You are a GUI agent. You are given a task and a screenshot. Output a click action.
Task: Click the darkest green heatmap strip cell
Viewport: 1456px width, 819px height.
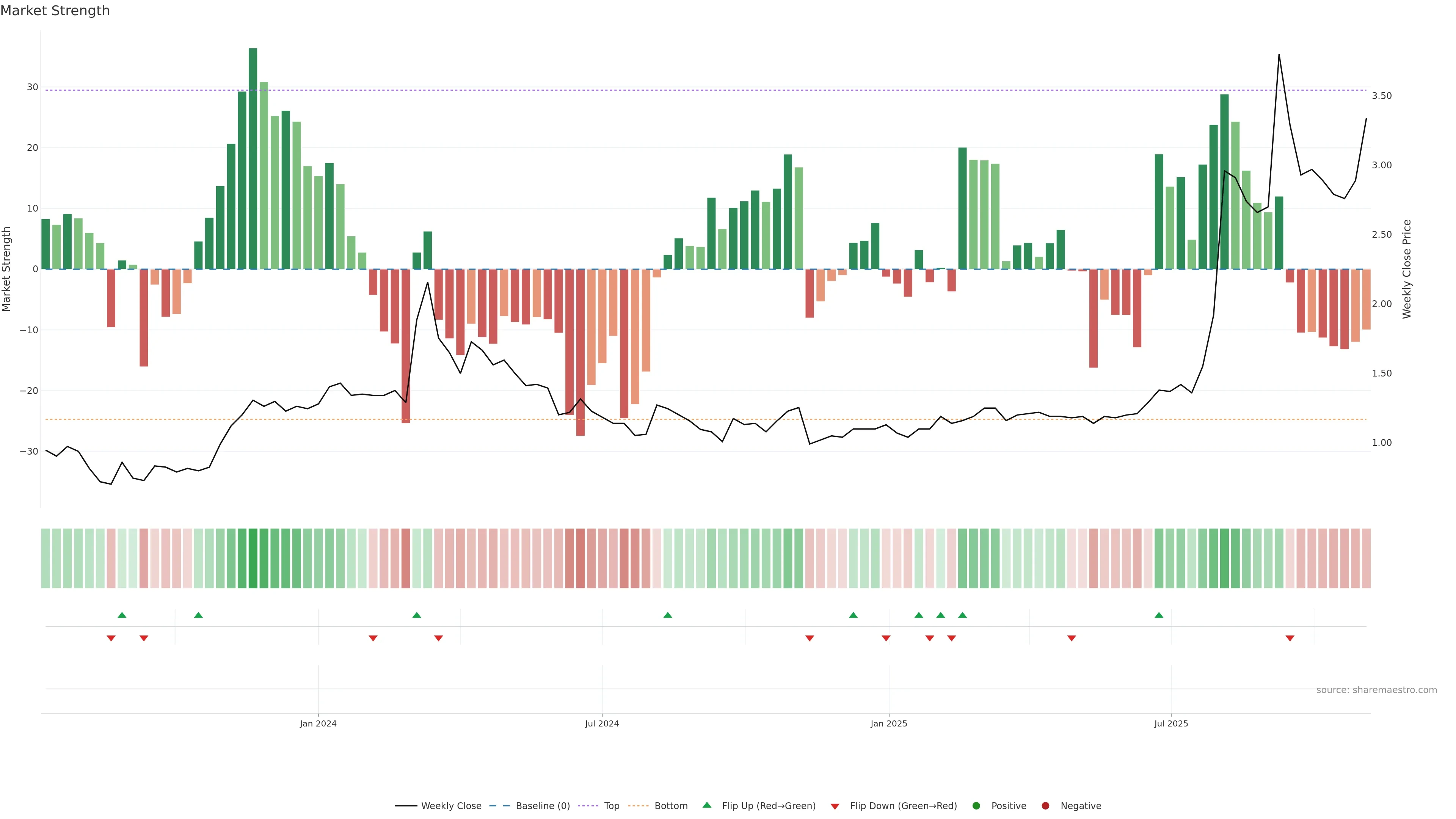pos(253,559)
